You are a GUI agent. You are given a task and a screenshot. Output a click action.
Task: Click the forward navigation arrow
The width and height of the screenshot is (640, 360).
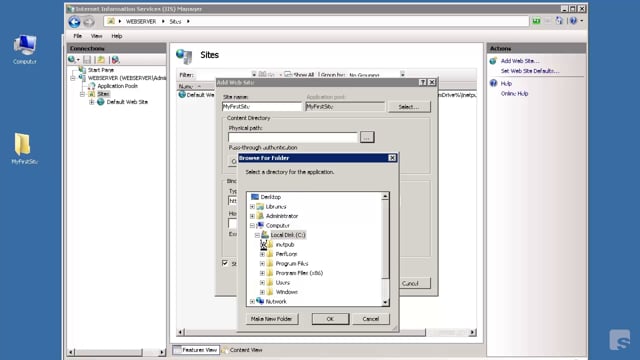(x=89, y=22)
